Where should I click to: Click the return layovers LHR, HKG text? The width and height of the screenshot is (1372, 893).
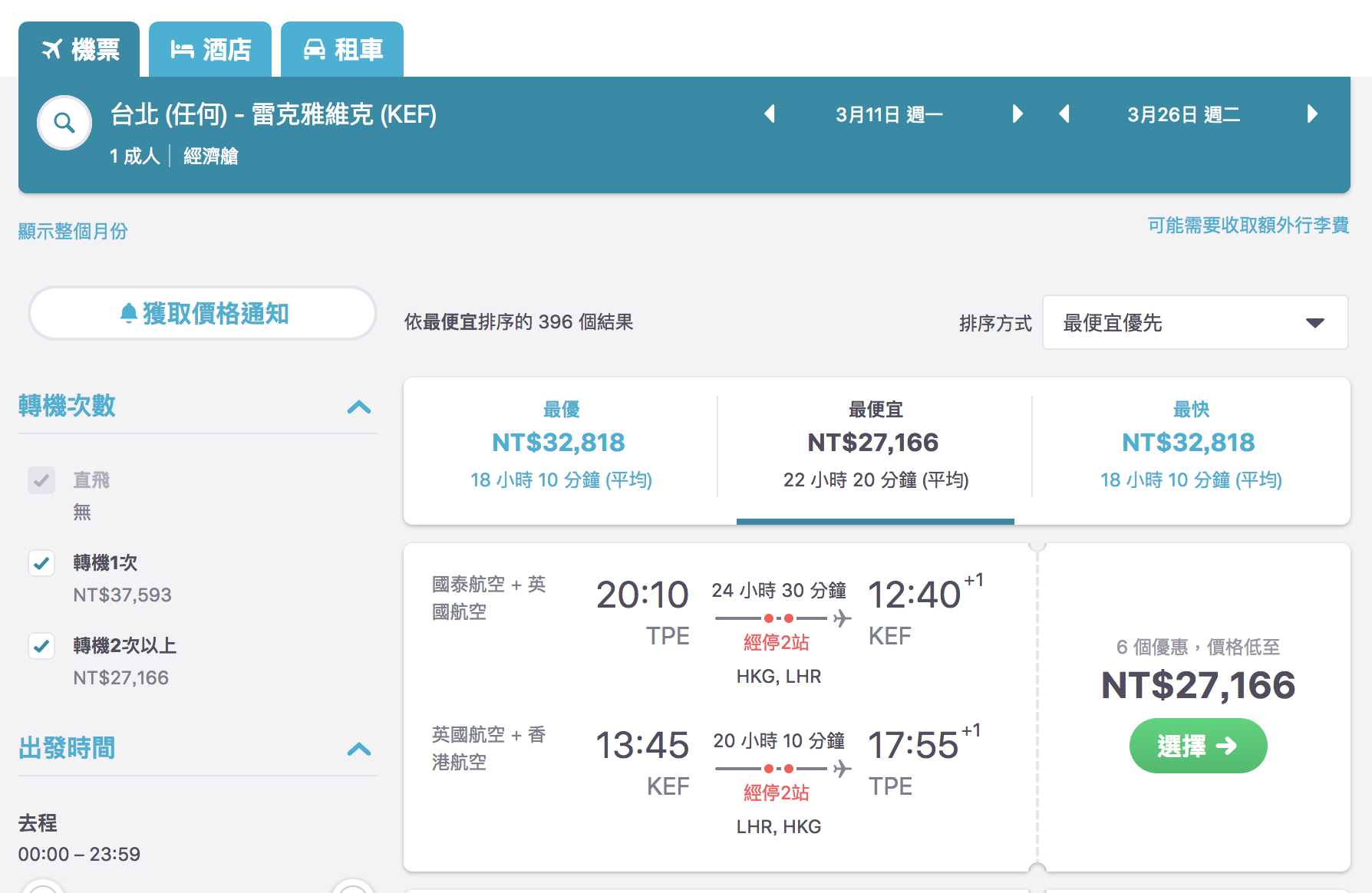click(779, 826)
